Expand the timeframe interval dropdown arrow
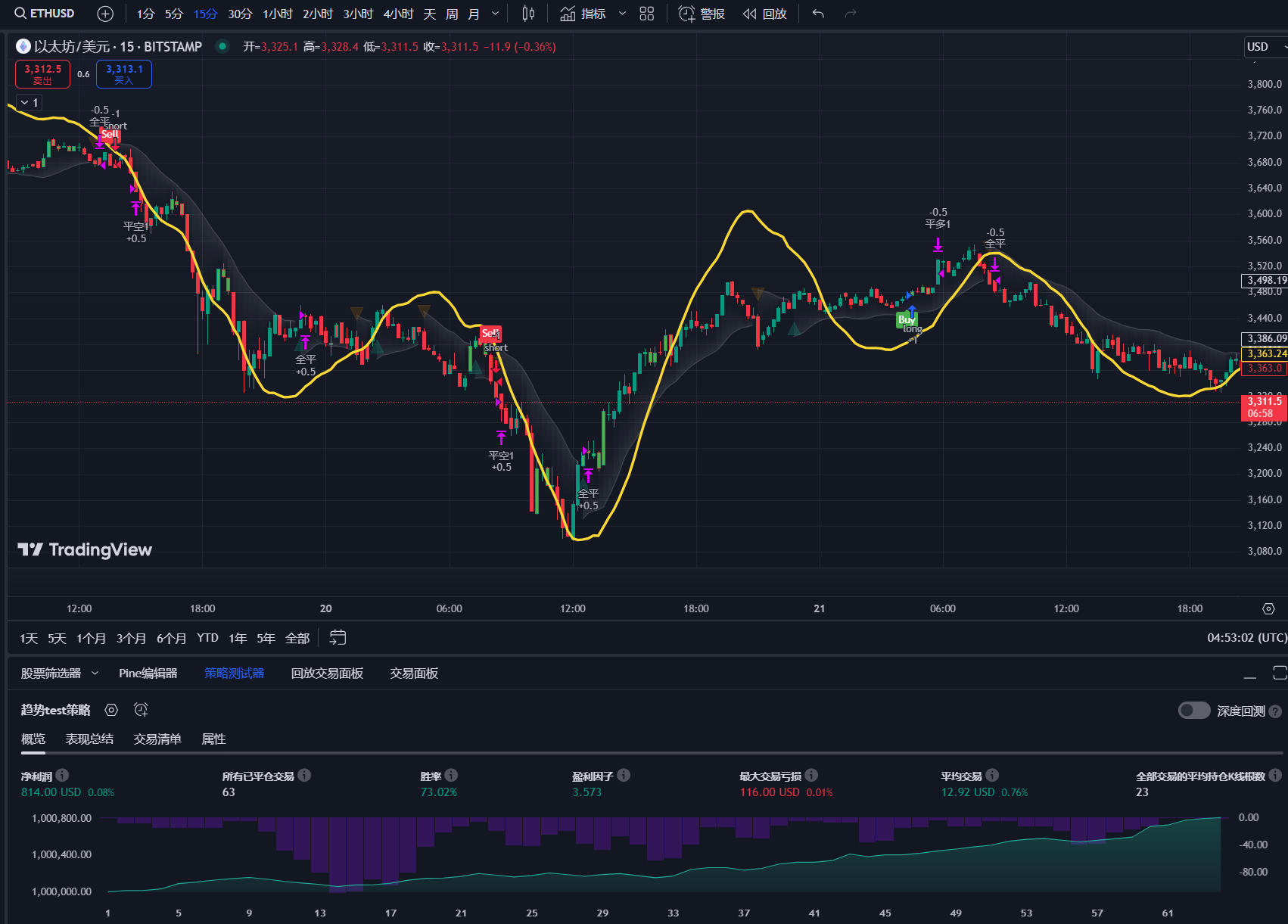The image size is (1288, 924). [x=495, y=14]
